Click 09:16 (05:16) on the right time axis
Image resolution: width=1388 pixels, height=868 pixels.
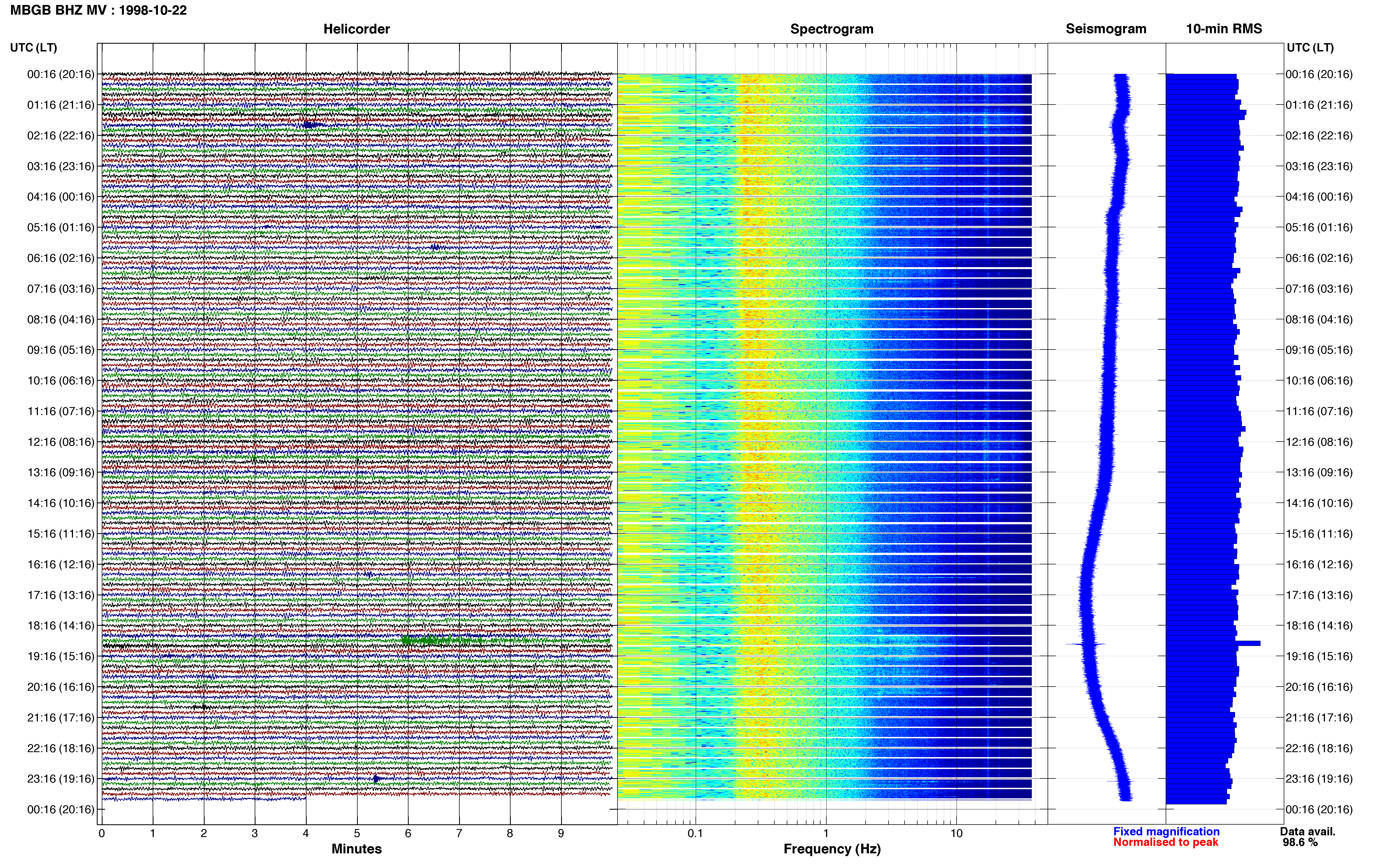click(x=1319, y=350)
